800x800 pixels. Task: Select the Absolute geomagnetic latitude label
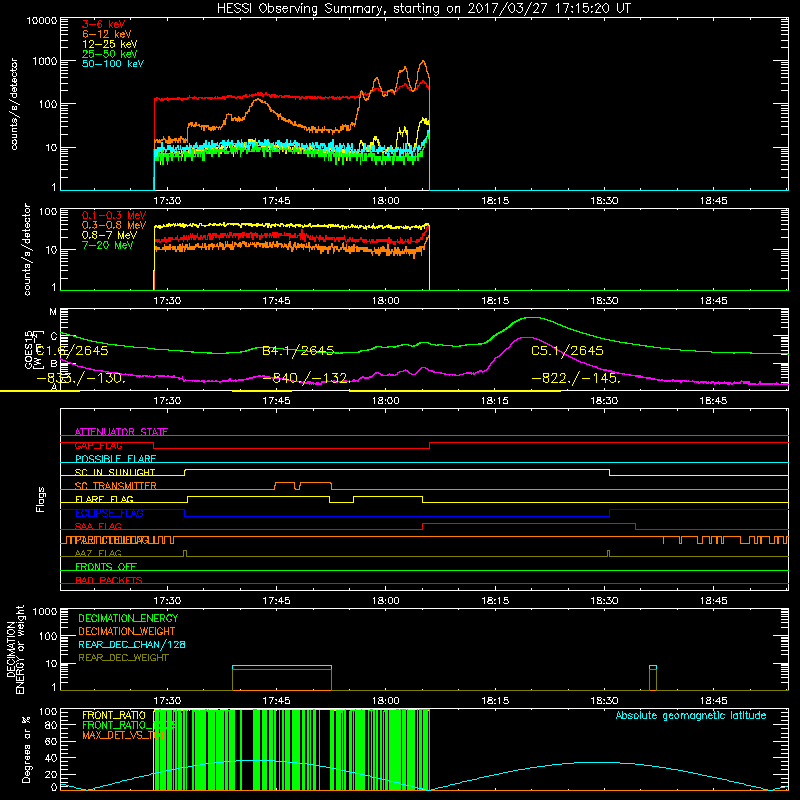pos(691,715)
